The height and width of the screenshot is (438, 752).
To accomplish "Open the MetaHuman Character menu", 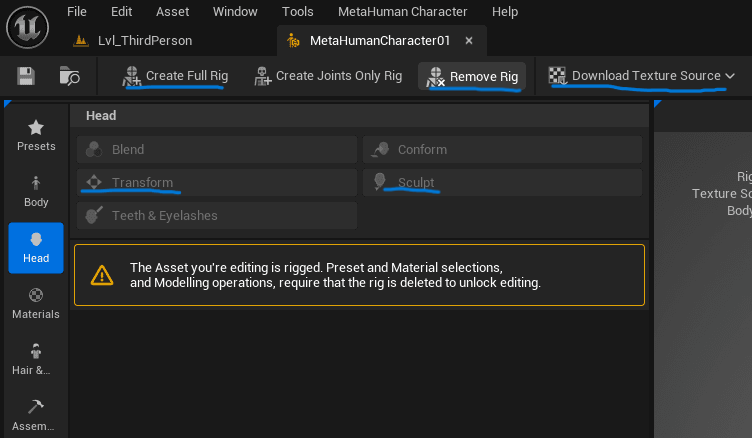I will [402, 12].
